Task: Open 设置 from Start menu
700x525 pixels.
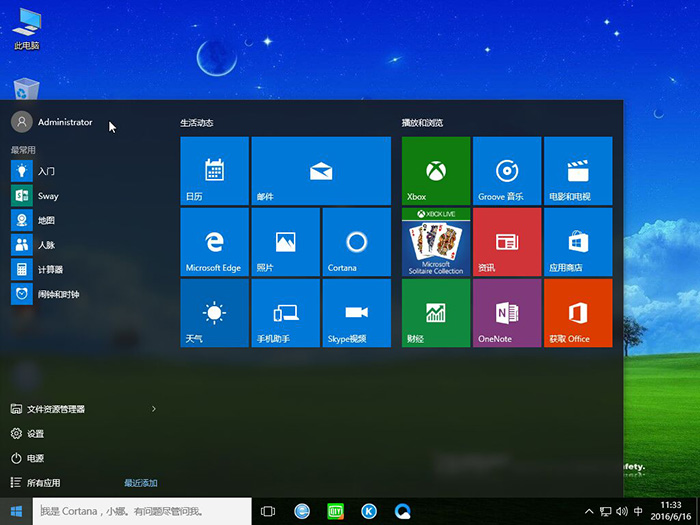Action: 35,434
